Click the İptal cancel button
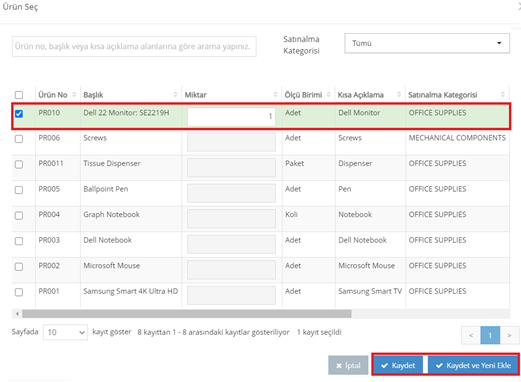The height and width of the screenshot is (382, 521). point(348,365)
